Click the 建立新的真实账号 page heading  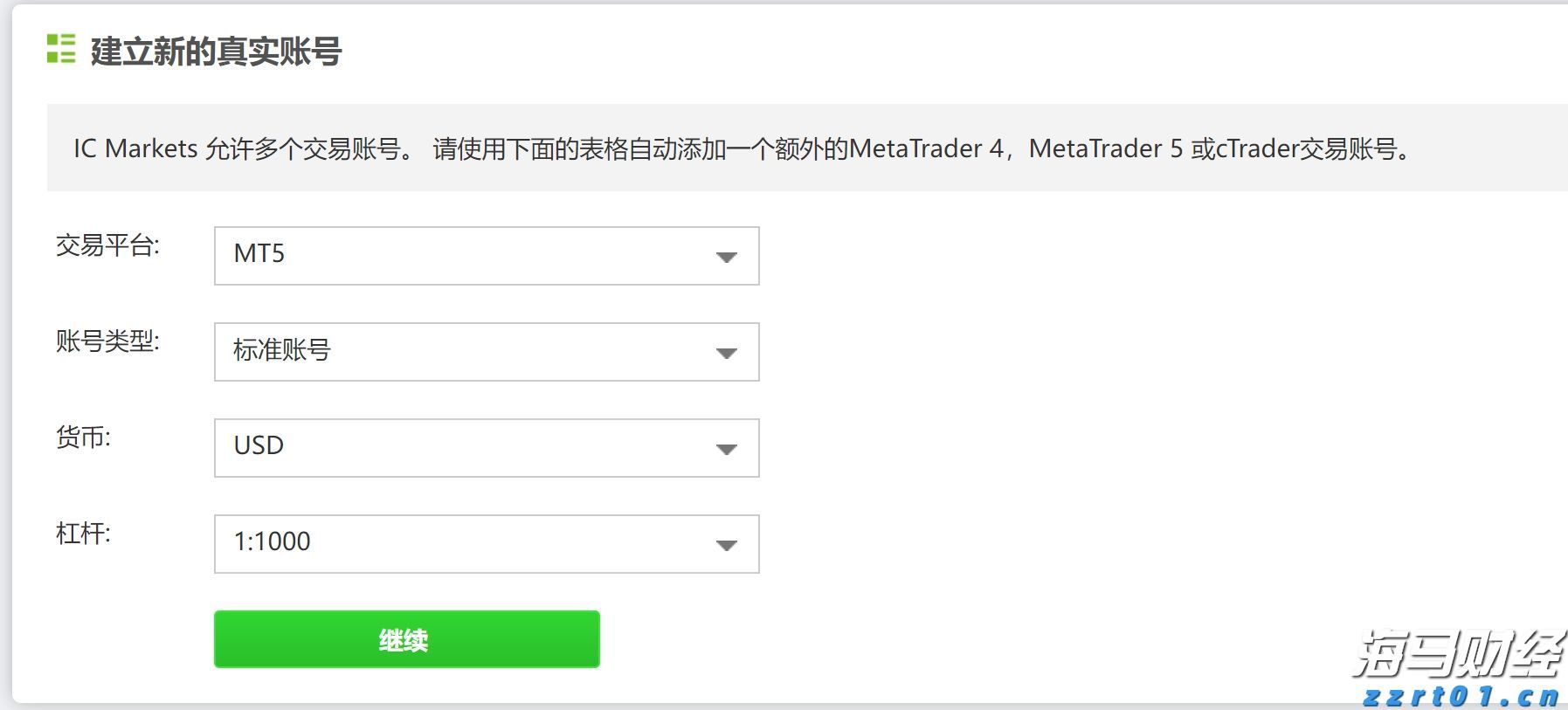[214, 52]
